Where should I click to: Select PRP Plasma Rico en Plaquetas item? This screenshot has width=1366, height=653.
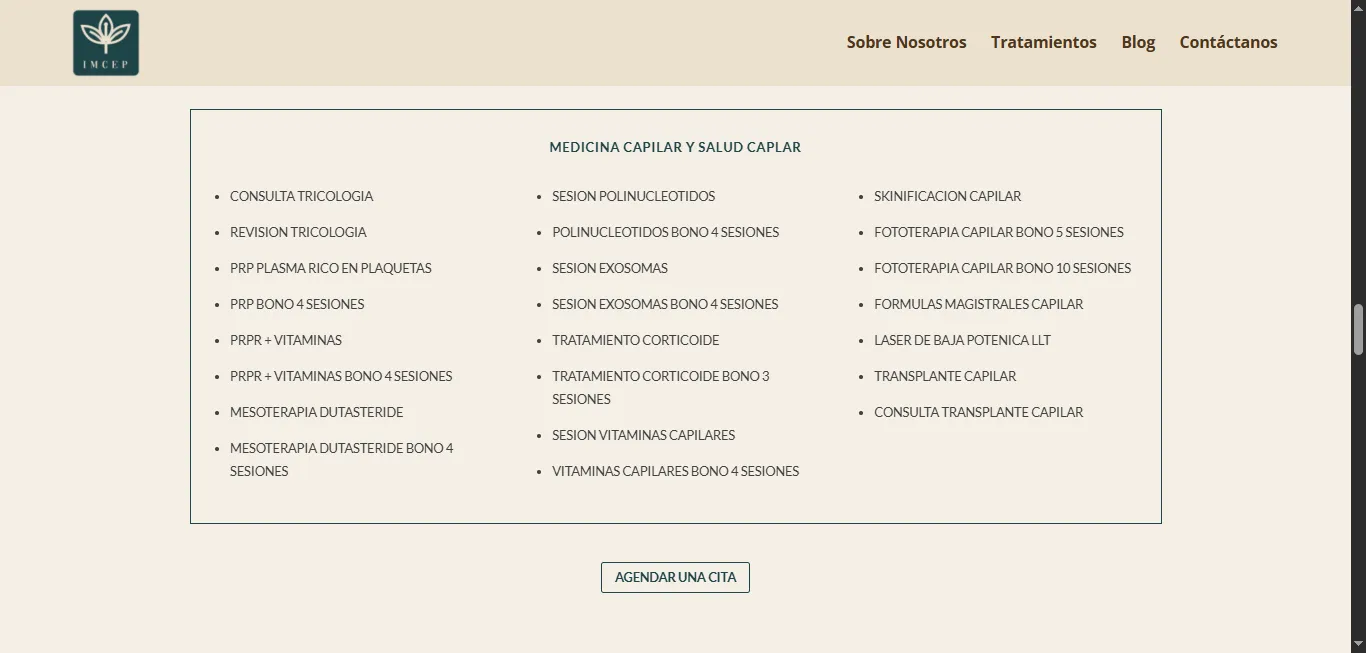[330, 268]
